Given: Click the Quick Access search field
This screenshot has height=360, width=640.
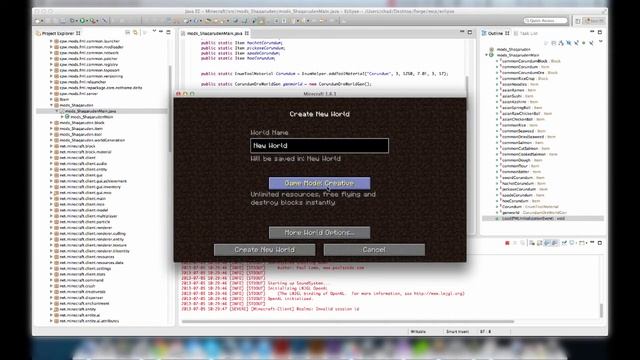Looking at the screenshot, I should tap(545, 20).
